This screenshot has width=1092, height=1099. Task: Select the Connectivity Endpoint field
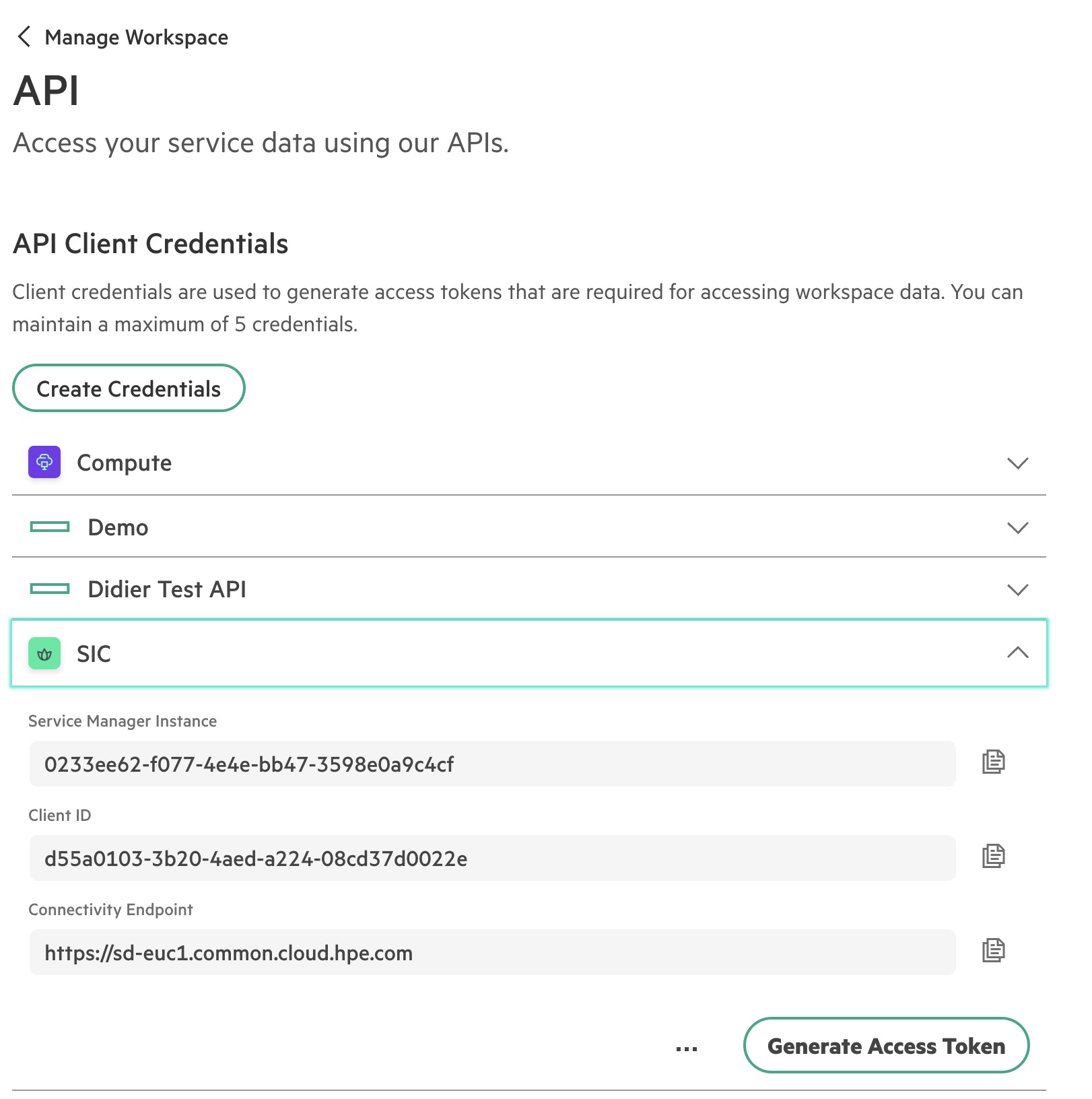(492, 952)
